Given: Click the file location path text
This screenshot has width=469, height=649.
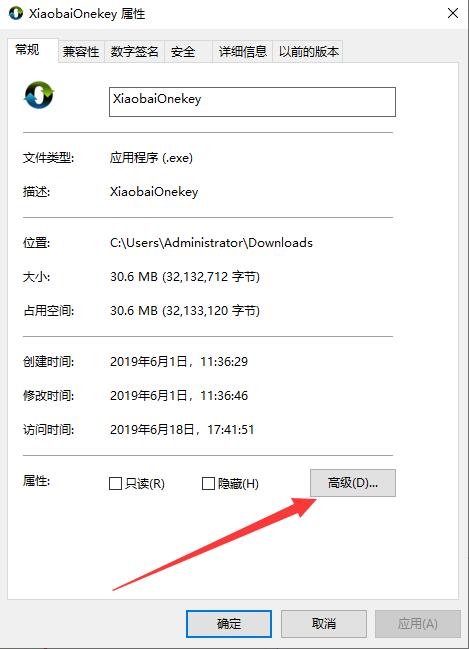Looking at the screenshot, I should (x=211, y=243).
